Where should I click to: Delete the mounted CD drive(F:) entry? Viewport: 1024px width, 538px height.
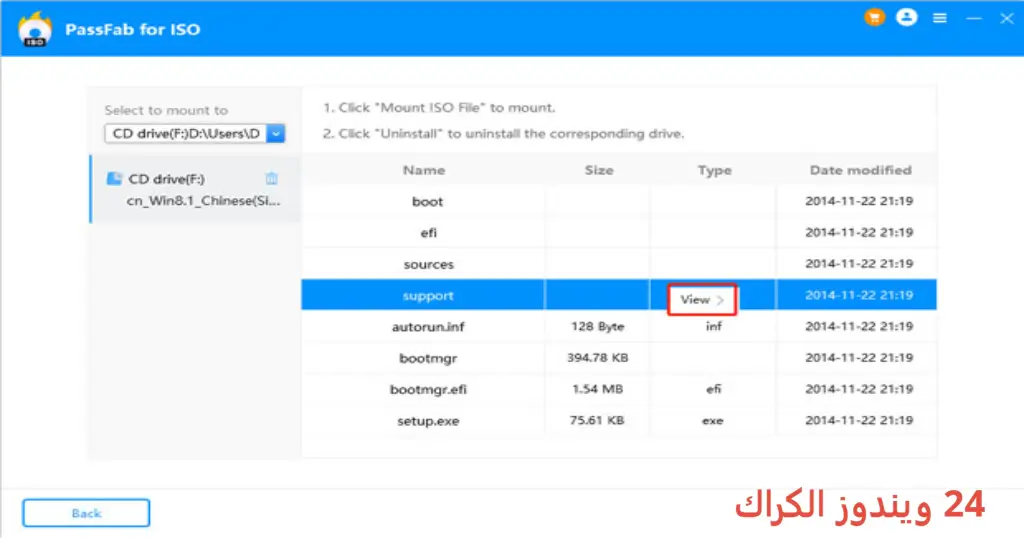[x=272, y=178]
